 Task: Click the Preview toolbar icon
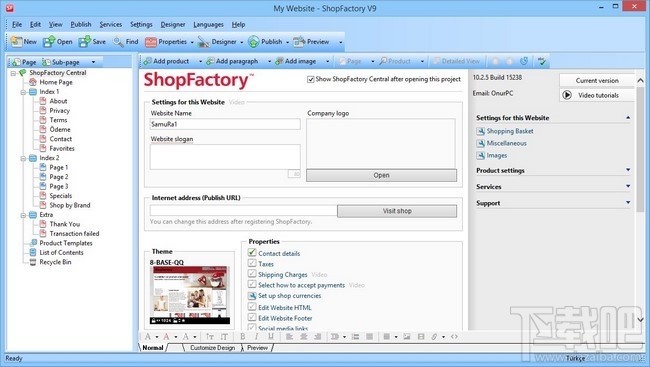[x=299, y=41]
